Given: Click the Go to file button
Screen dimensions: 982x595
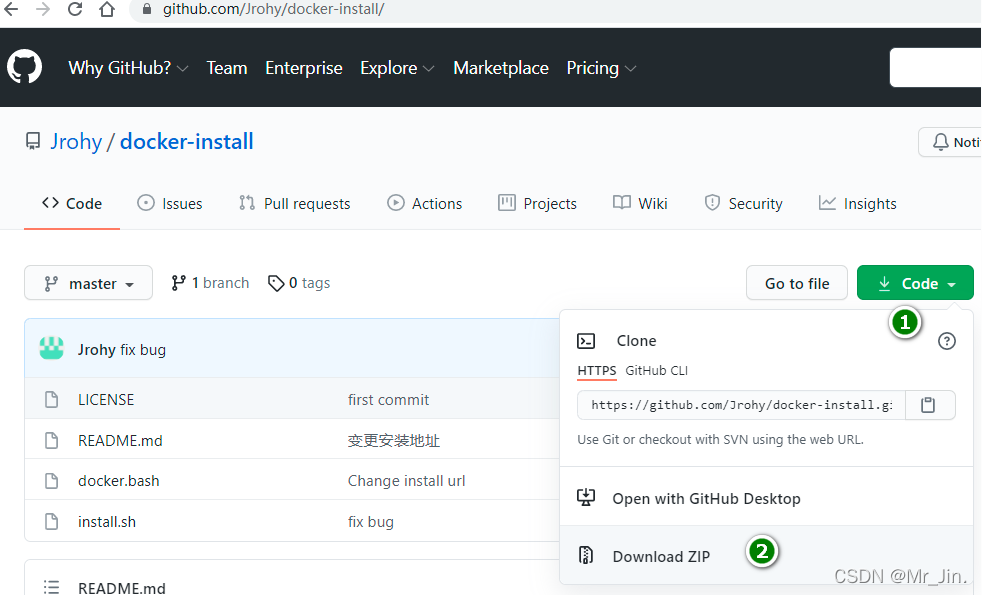Looking at the screenshot, I should point(797,283).
